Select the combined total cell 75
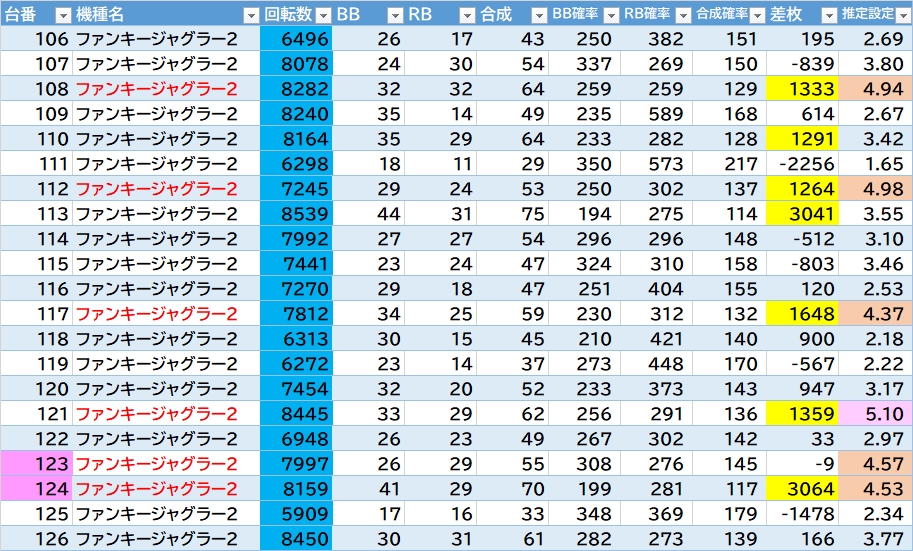 coord(512,214)
